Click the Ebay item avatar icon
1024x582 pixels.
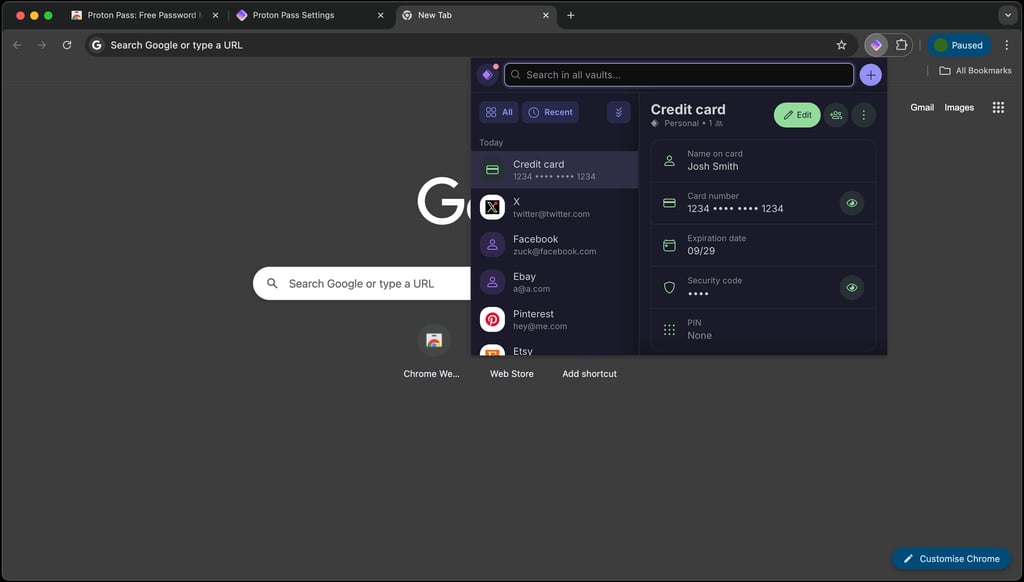(492, 282)
